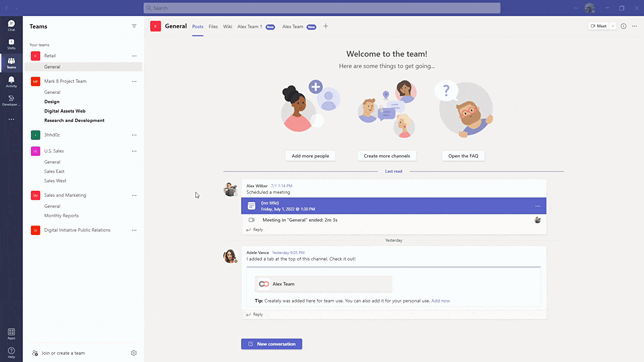Click the Meet button

coord(599,26)
